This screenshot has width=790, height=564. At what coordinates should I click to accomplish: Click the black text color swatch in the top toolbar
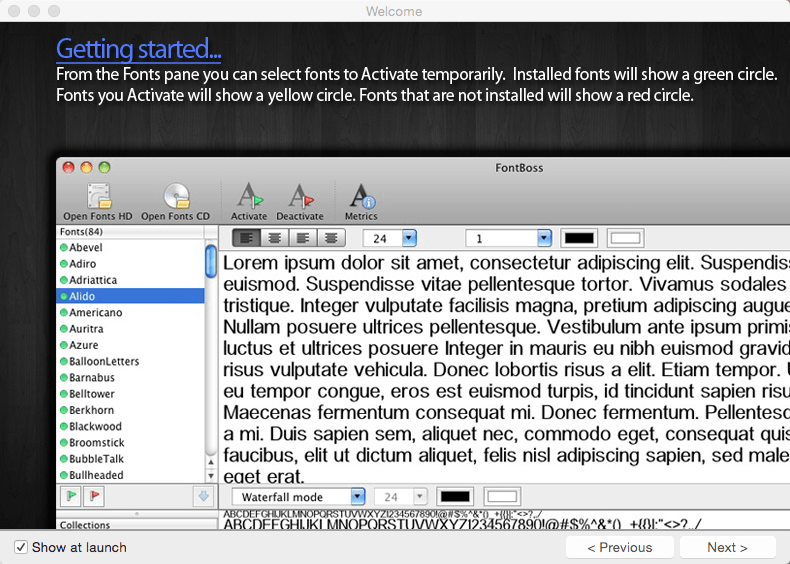[579, 238]
